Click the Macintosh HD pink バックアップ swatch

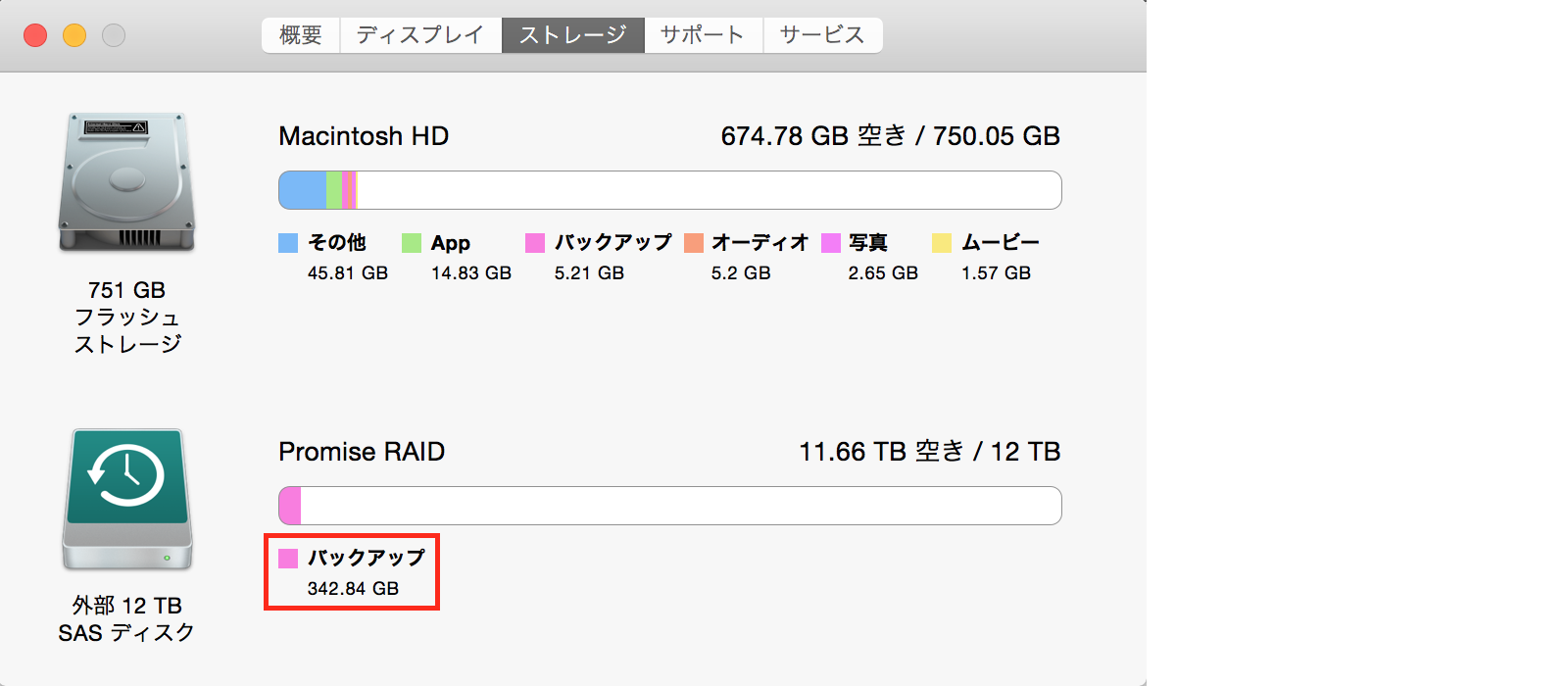click(x=535, y=243)
